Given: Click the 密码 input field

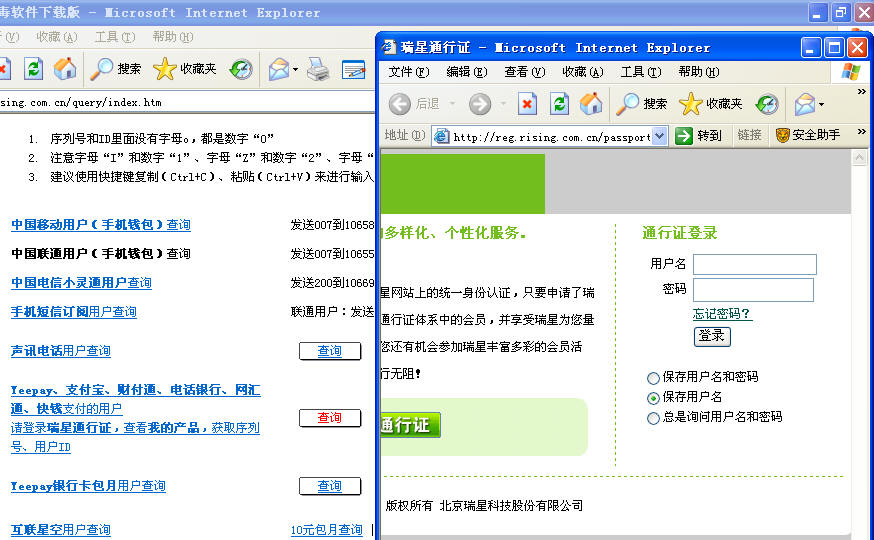Looking at the screenshot, I should pyautogui.click(x=753, y=290).
